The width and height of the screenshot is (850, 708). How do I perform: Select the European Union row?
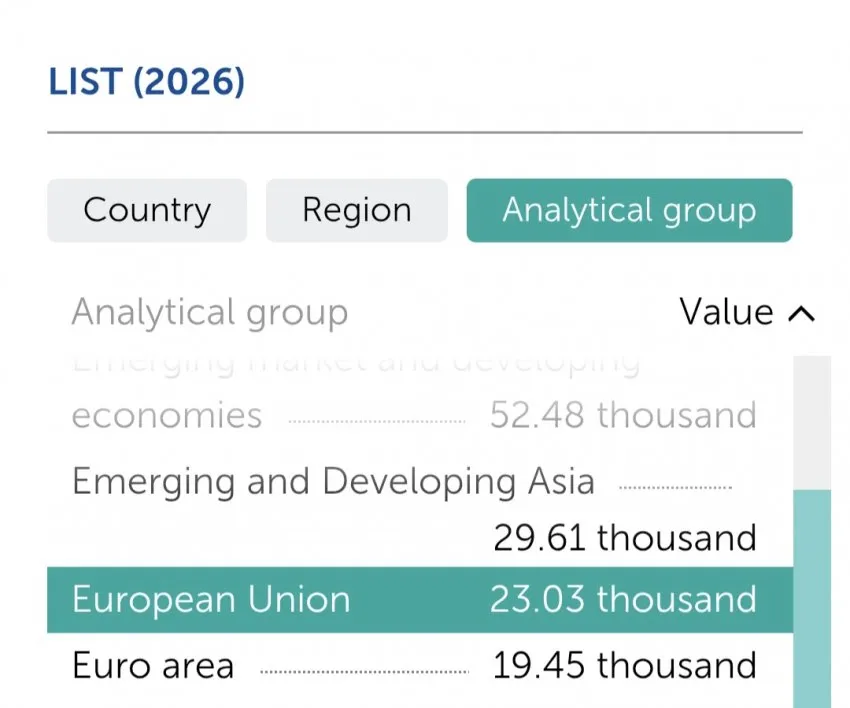coord(420,600)
